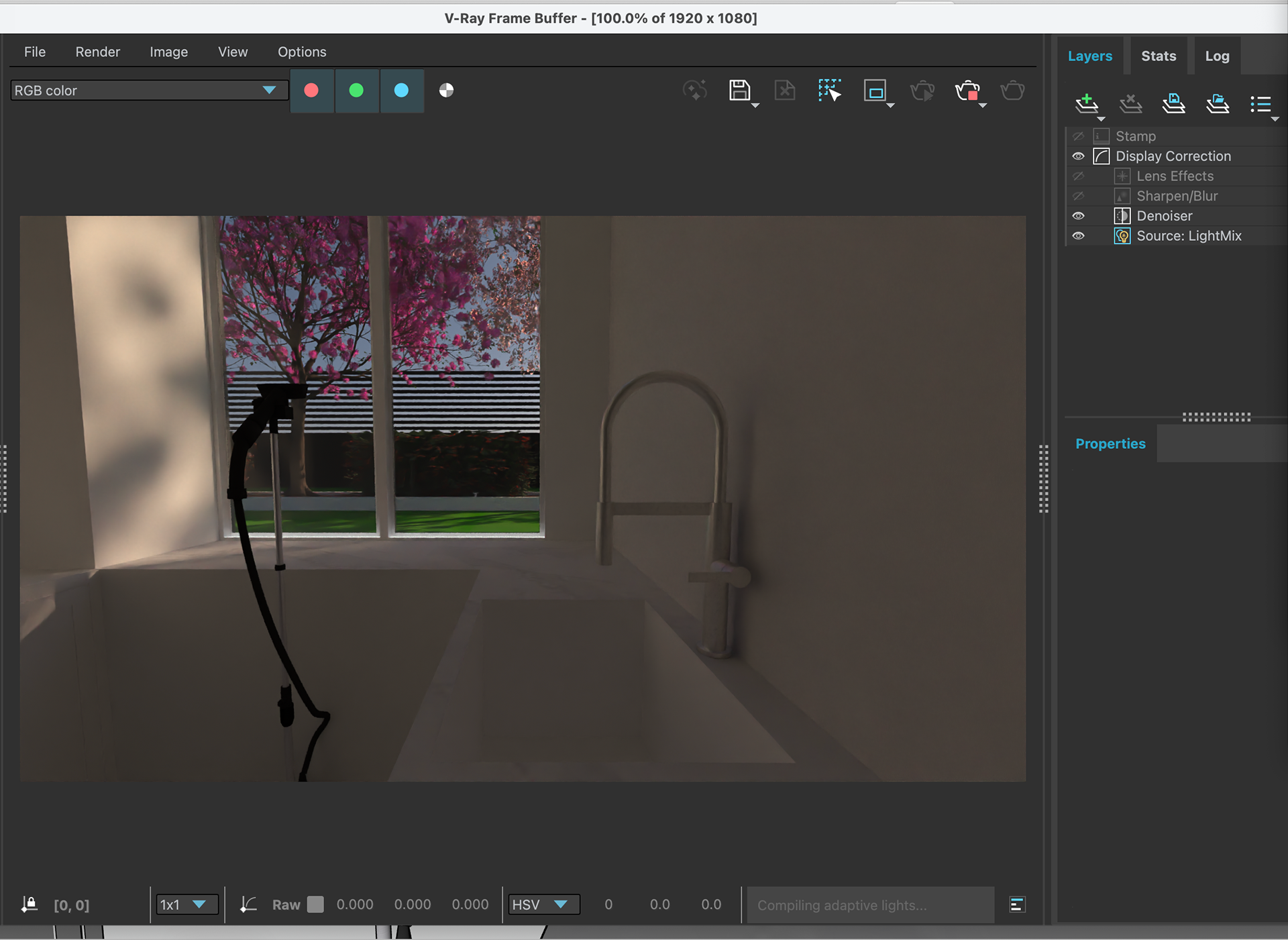The width and height of the screenshot is (1288, 940).
Task: Toggle the green channel button
Action: click(x=356, y=91)
